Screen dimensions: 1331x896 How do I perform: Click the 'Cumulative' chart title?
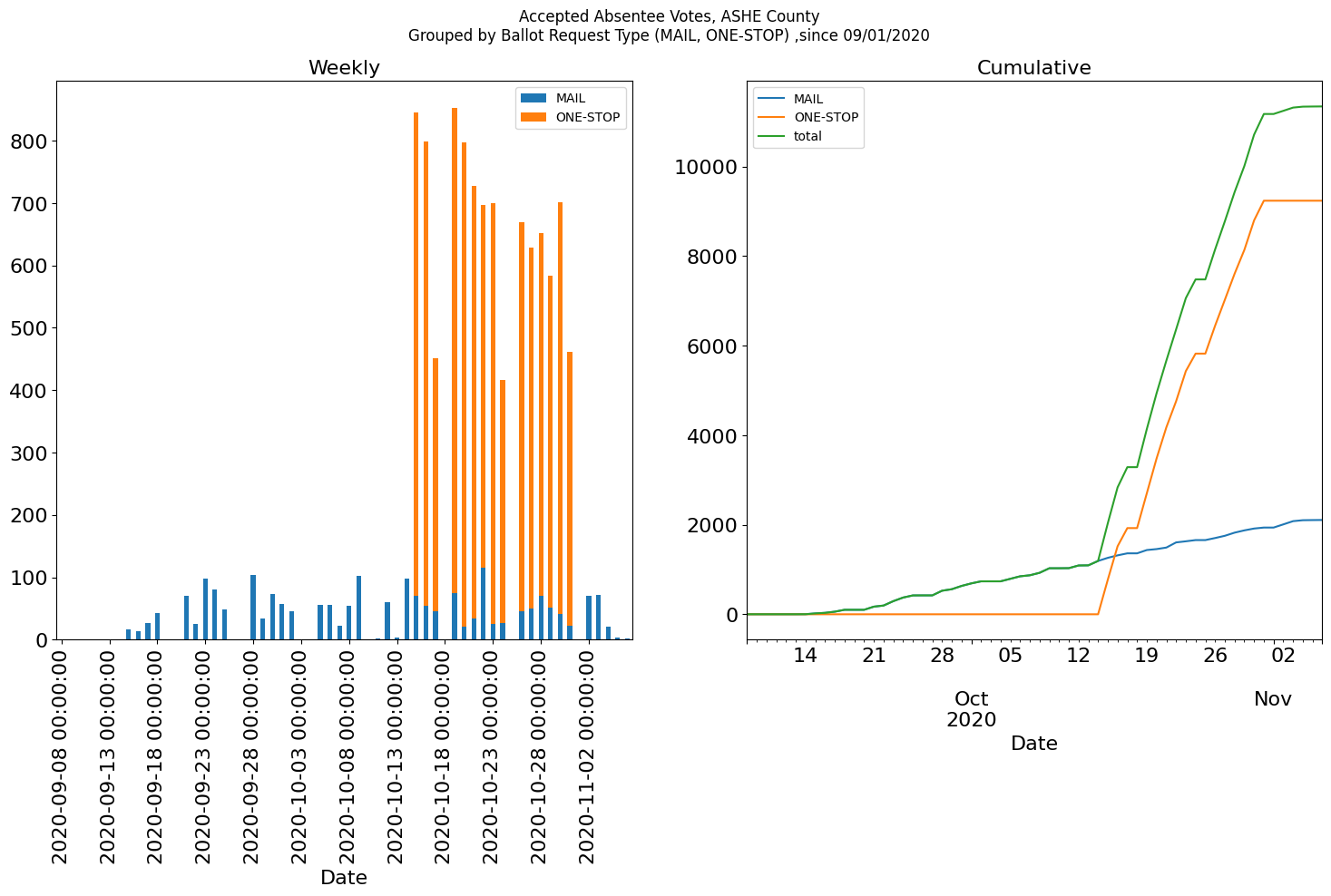coord(1033,68)
